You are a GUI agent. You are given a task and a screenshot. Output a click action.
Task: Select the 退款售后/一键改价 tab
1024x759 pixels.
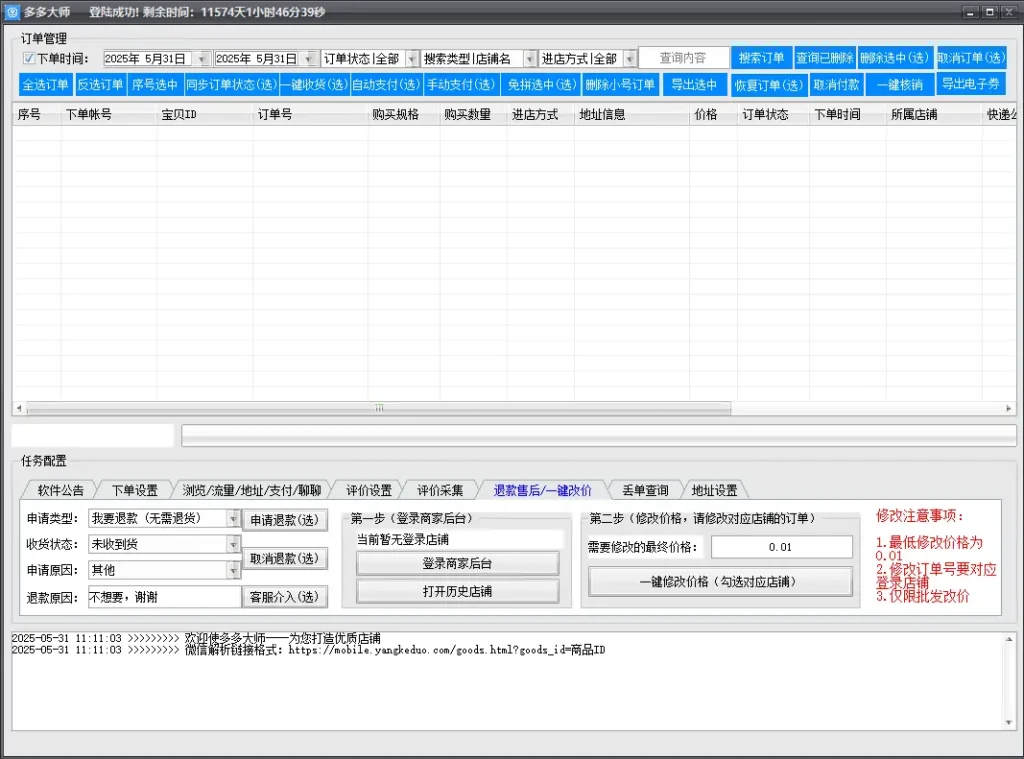pos(543,490)
